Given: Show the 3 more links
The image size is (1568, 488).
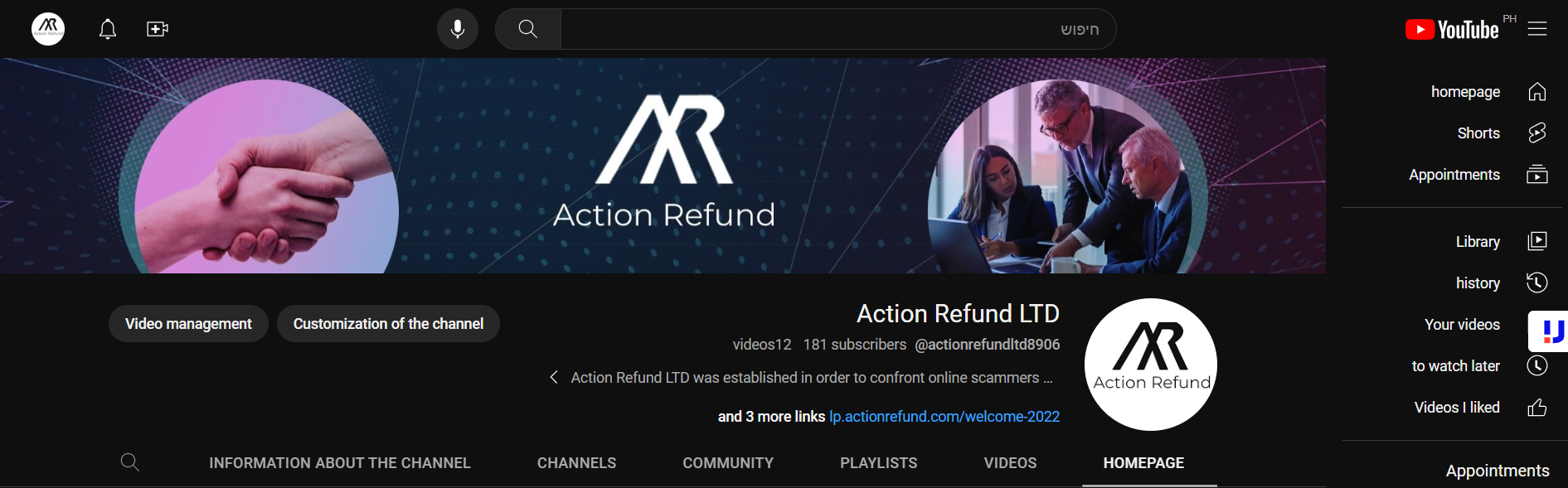Looking at the screenshot, I should [771, 416].
